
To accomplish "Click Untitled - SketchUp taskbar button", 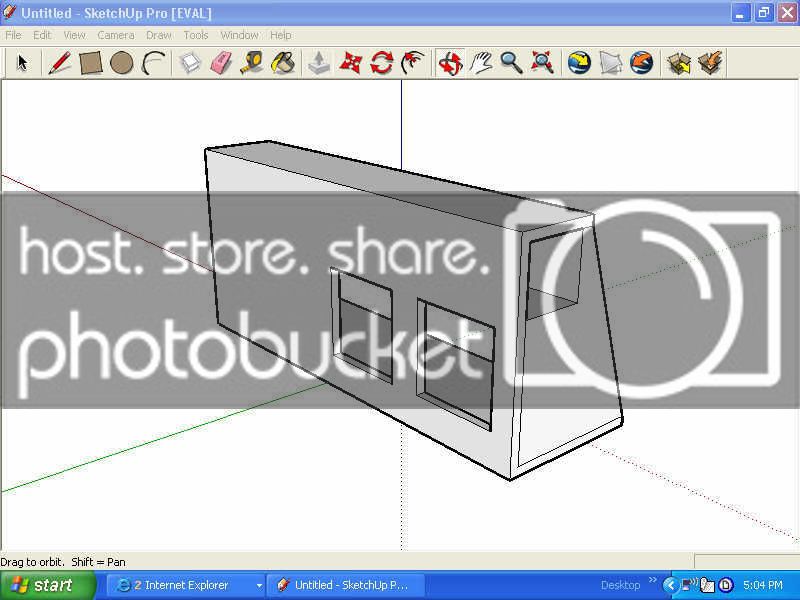I will point(346,585).
